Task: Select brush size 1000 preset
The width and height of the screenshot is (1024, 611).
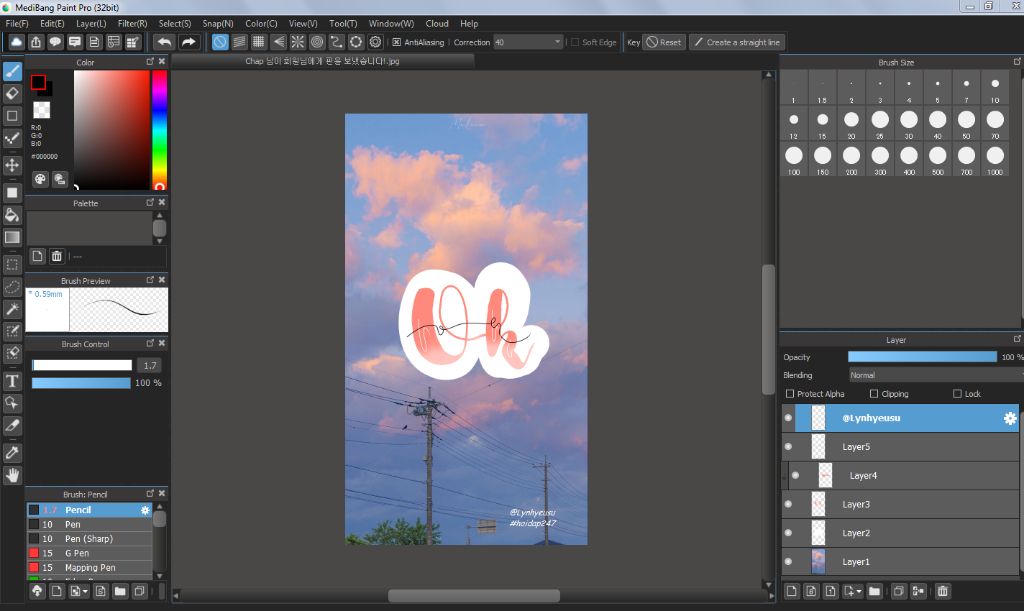Action: [995, 160]
